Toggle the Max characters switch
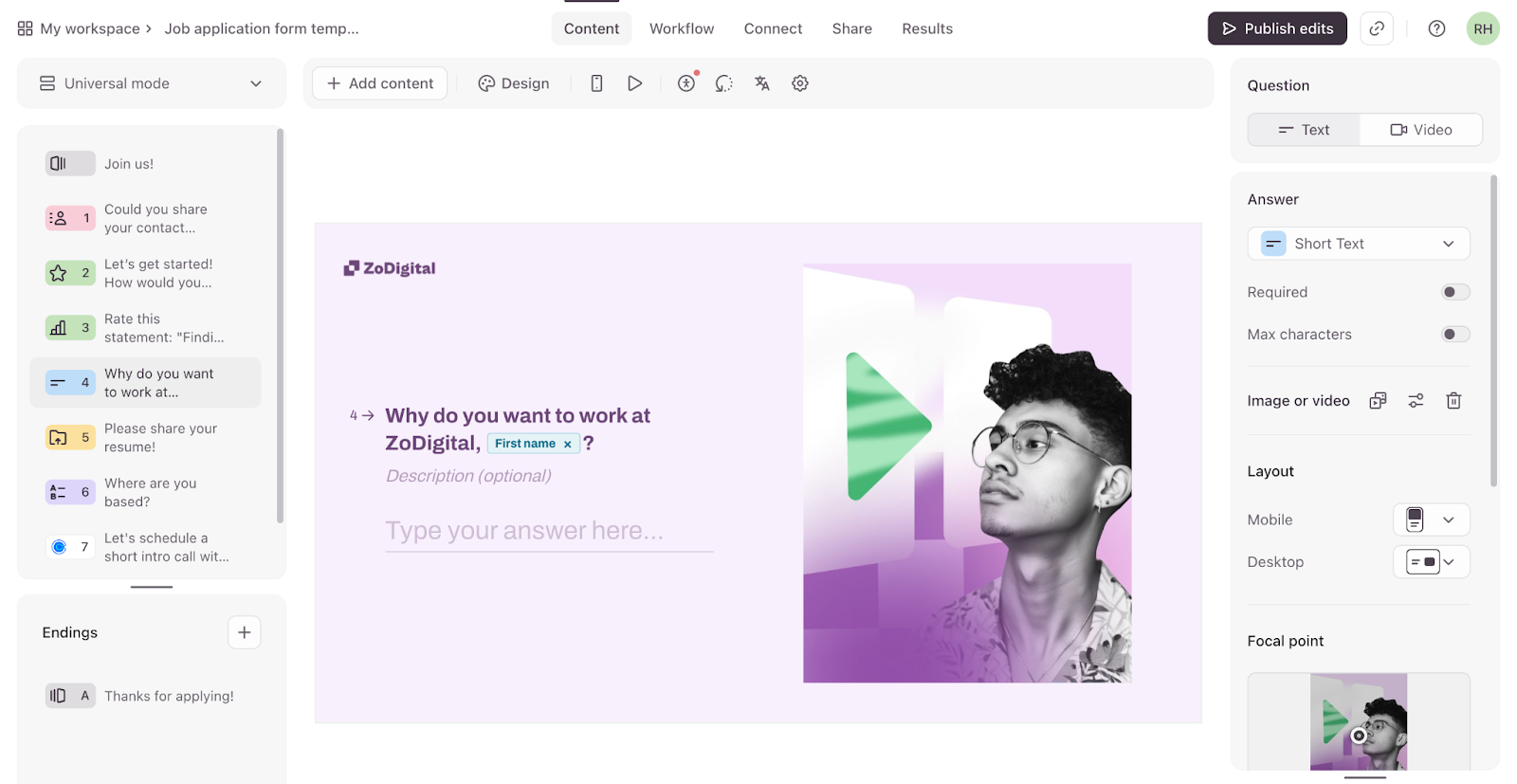Viewport: 1517px width, 784px height. tap(1455, 334)
